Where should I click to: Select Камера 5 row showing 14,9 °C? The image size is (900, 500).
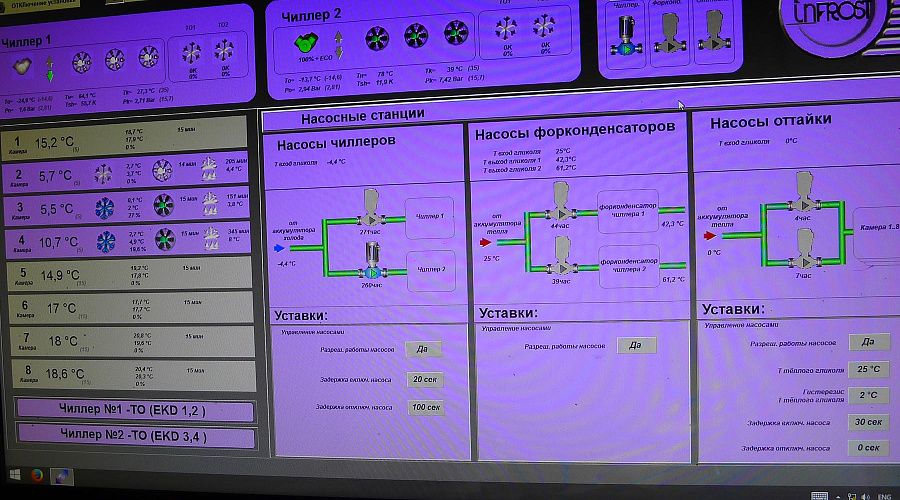click(x=129, y=274)
